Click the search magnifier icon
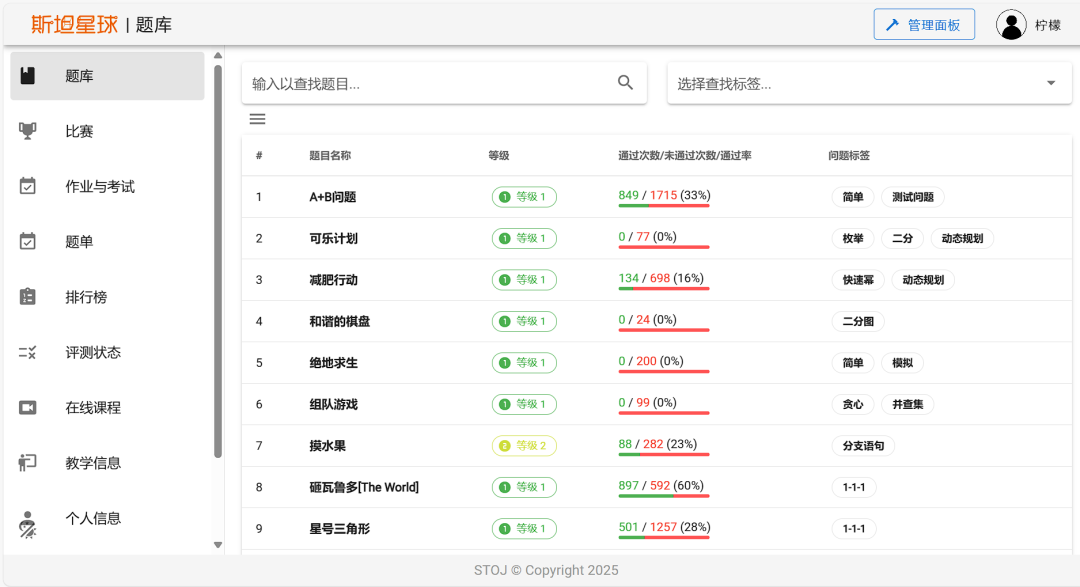1080x587 pixels. [625, 83]
